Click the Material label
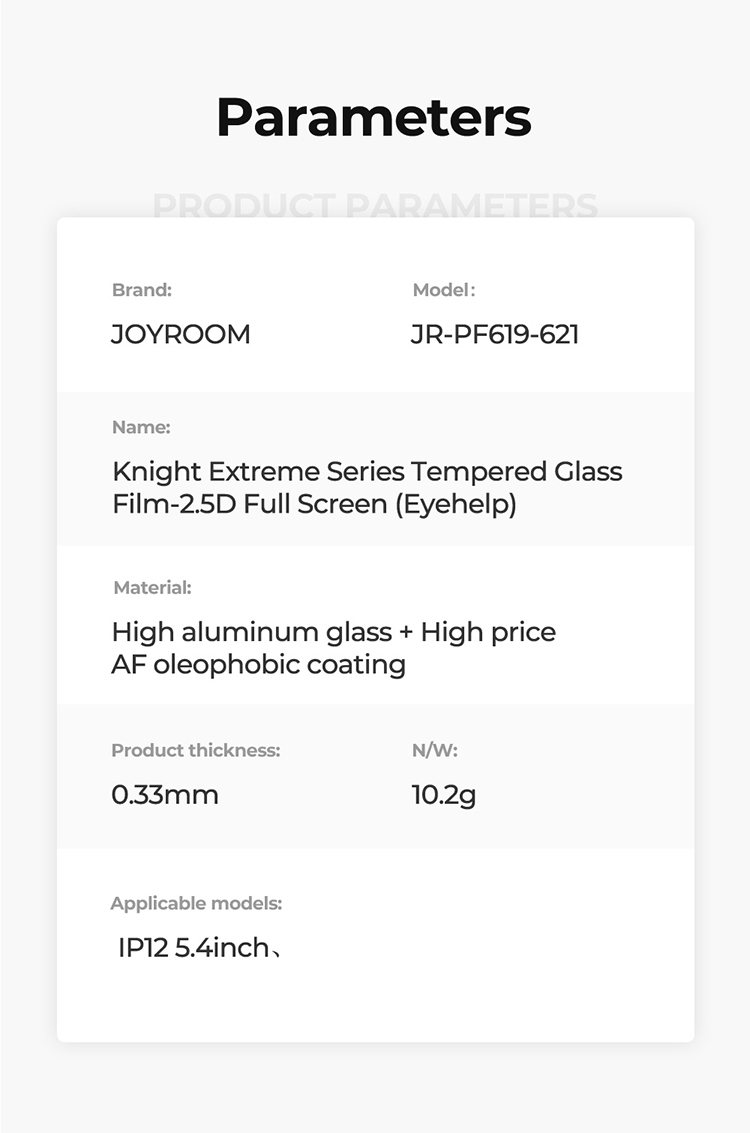This screenshot has width=750, height=1133. click(152, 587)
